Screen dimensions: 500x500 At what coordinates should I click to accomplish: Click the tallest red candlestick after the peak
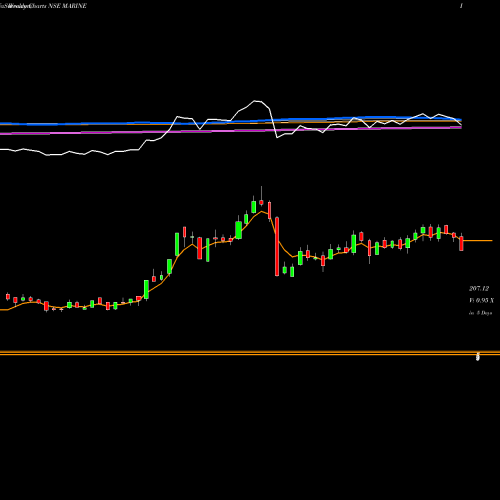pos(277,246)
